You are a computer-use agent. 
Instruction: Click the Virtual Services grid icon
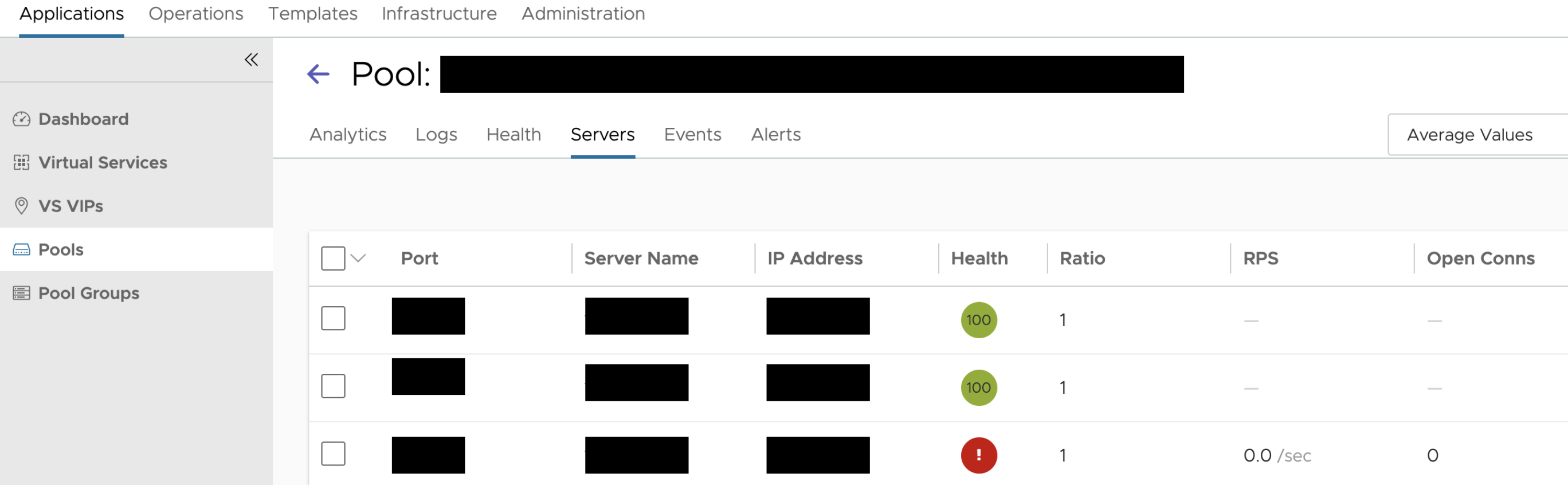21,162
